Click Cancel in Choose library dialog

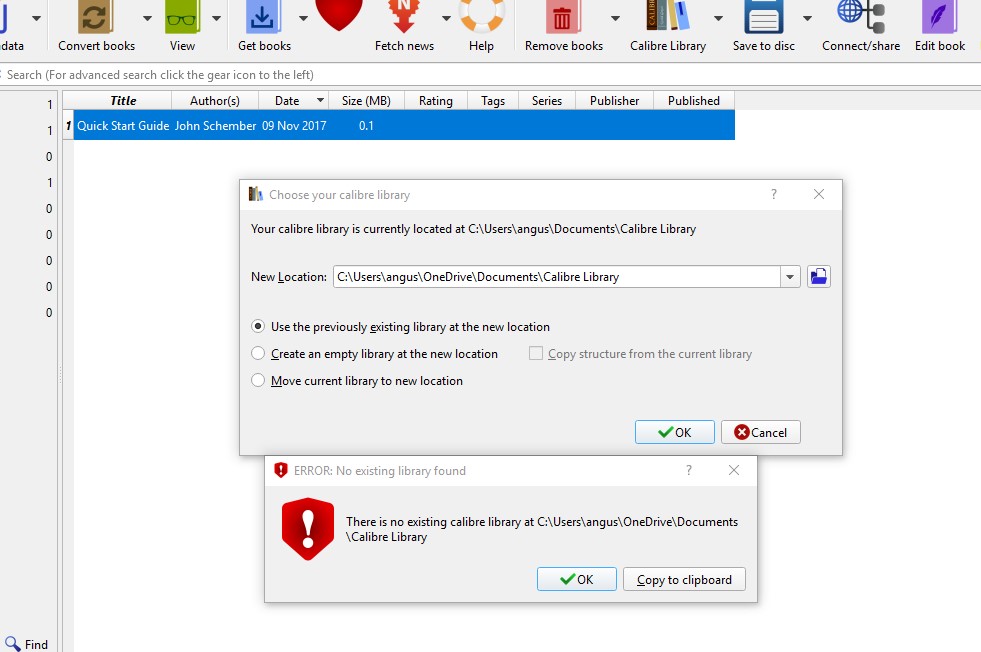760,432
